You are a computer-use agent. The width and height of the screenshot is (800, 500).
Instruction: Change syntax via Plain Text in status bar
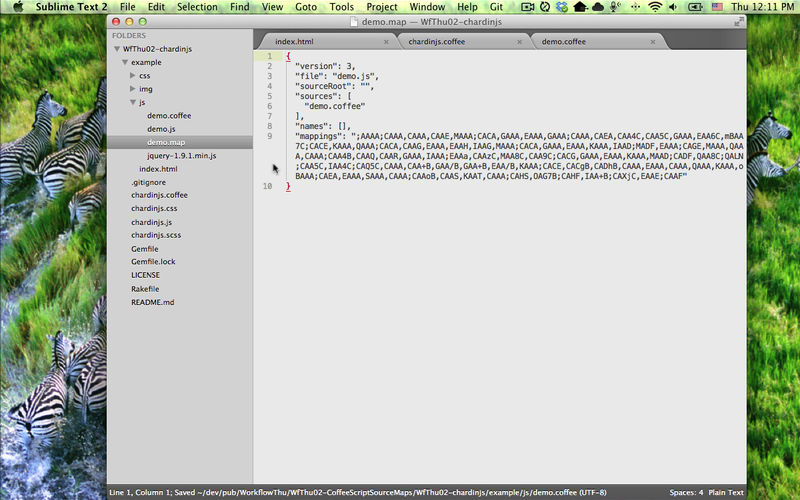(726, 493)
